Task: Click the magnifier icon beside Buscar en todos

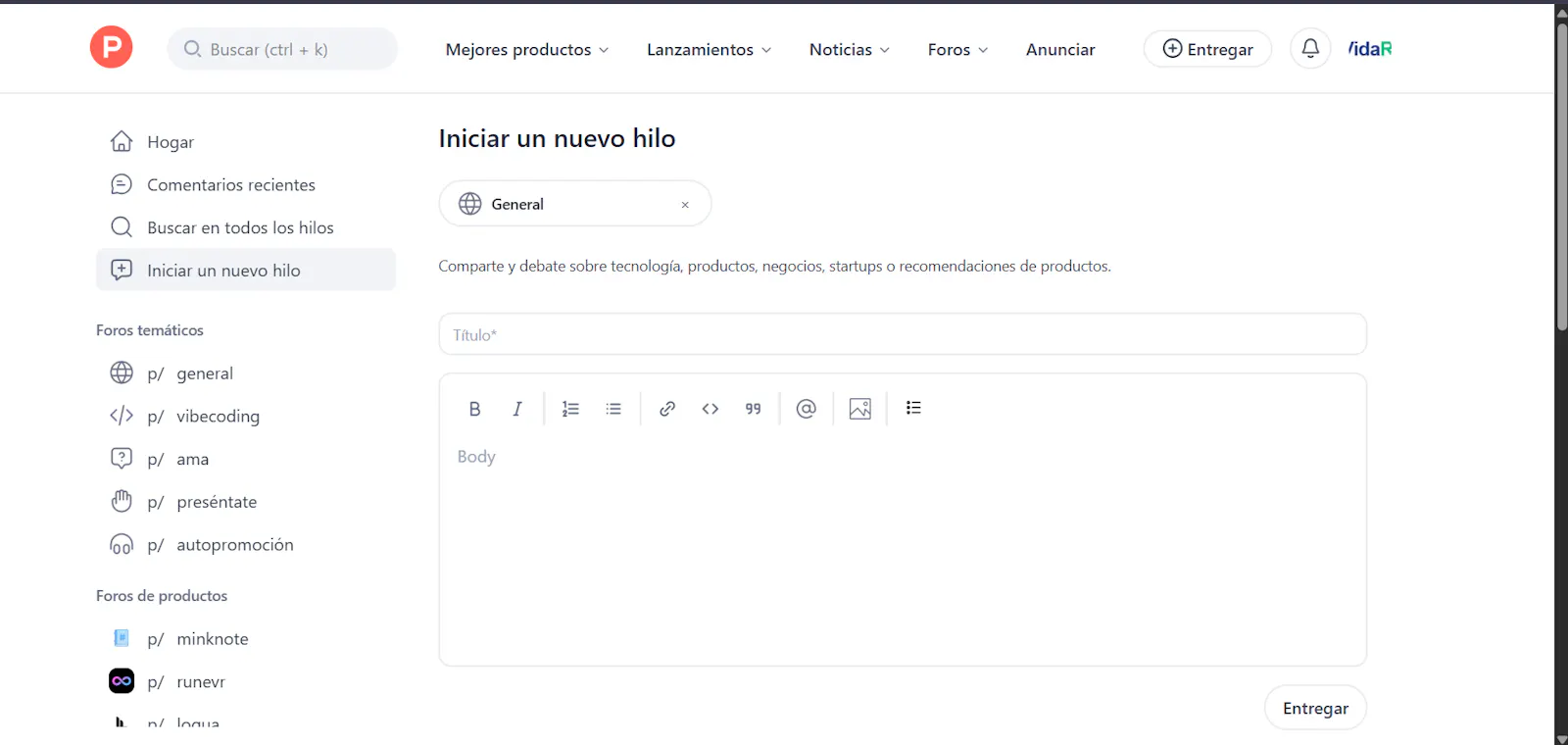Action: [x=122, y=227]
